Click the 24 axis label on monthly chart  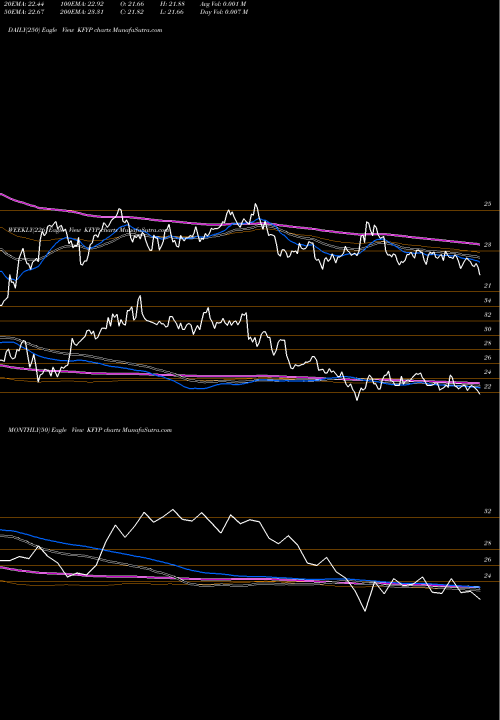pyautogui.click(x=488, y=576)
